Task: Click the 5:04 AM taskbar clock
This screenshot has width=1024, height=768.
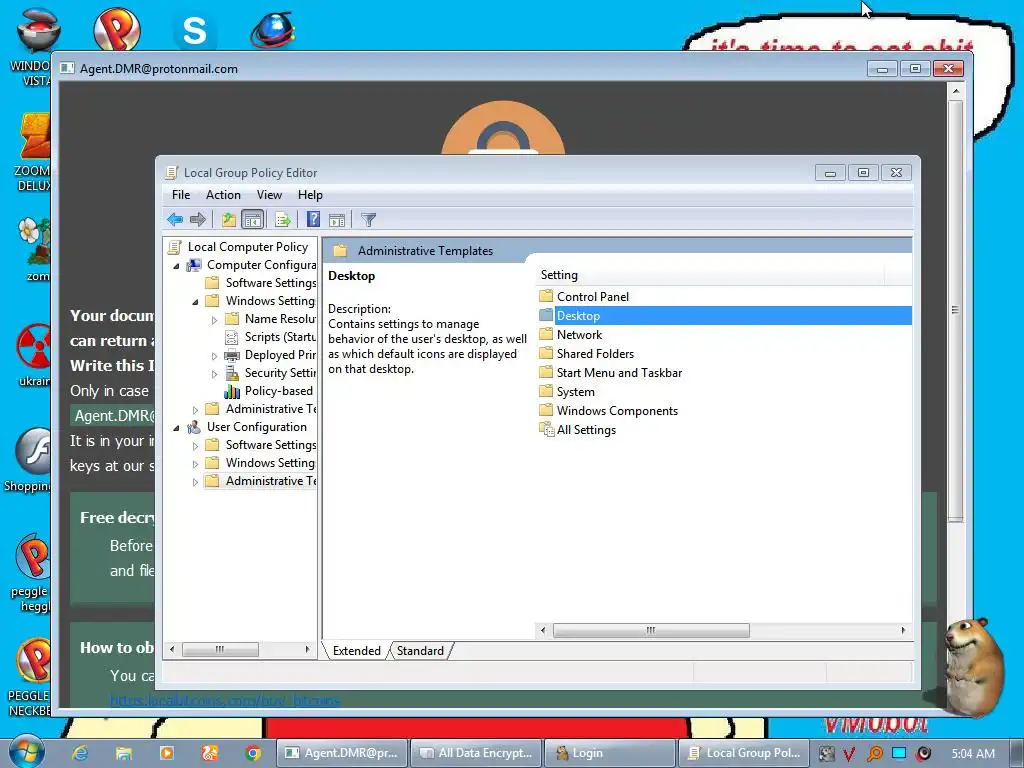Action: click(x=973, y=754)
